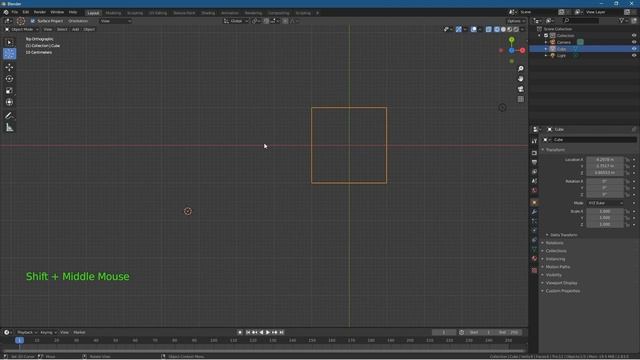Activate the Rotate tool
Image resolution: width=640 pixels, height=360 pixels.
9,79
